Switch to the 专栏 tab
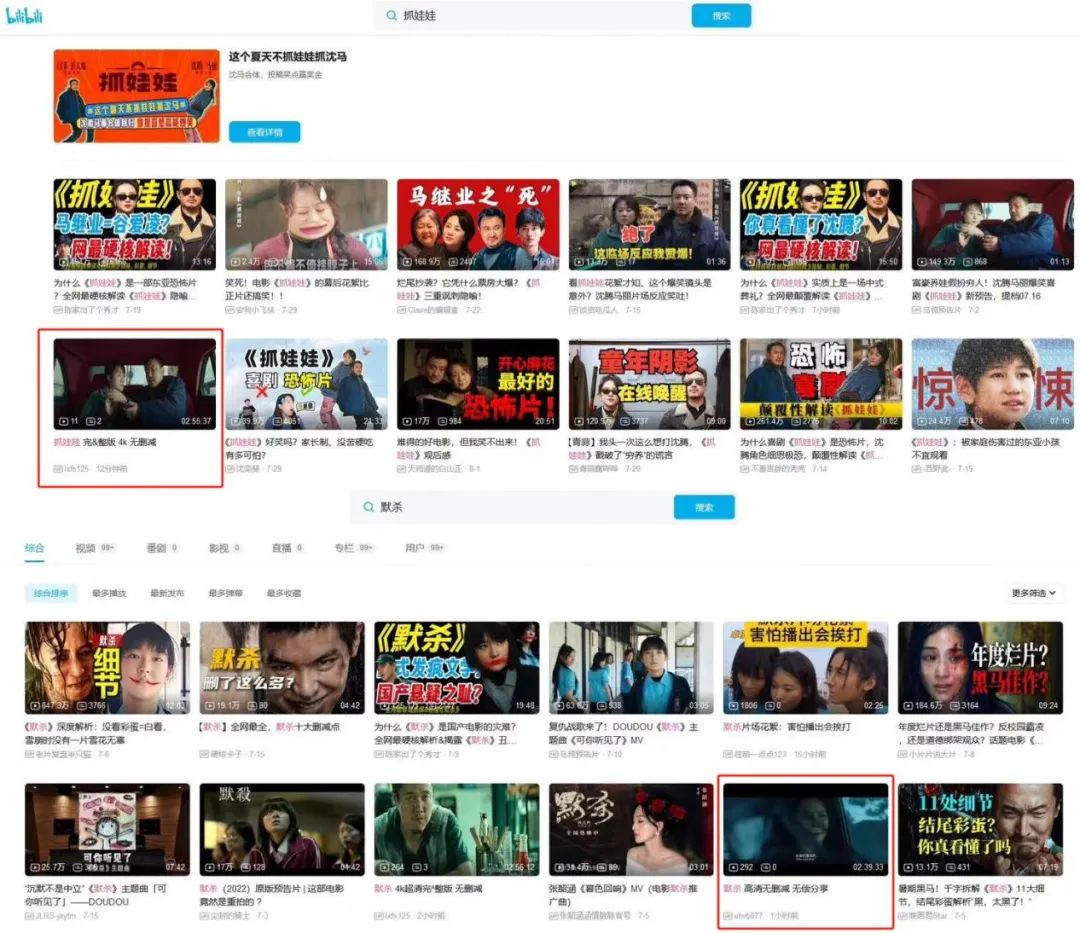The image size is (1080, 933). [353, 548]
